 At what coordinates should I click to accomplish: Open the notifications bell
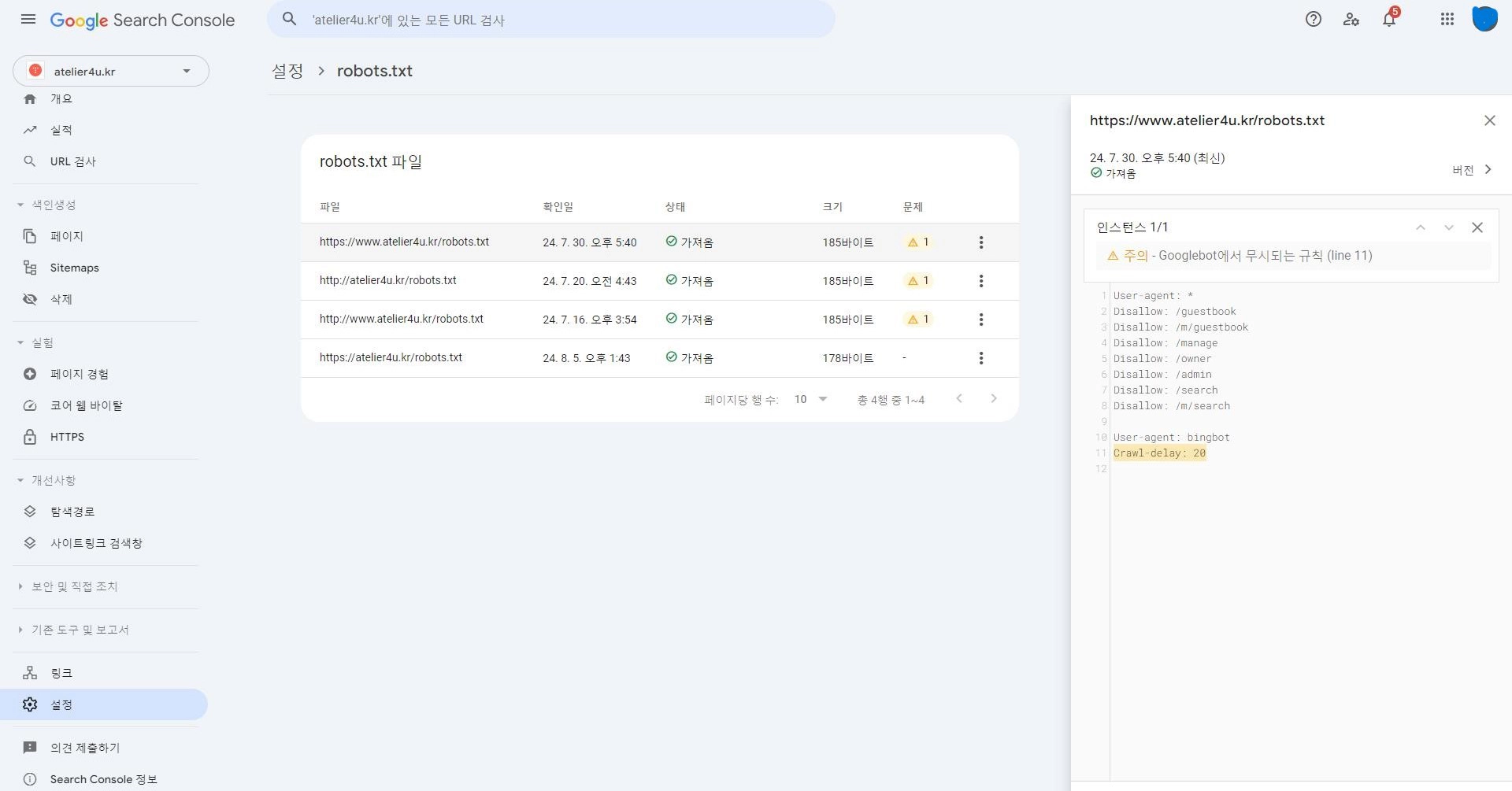pos(1389,20)
